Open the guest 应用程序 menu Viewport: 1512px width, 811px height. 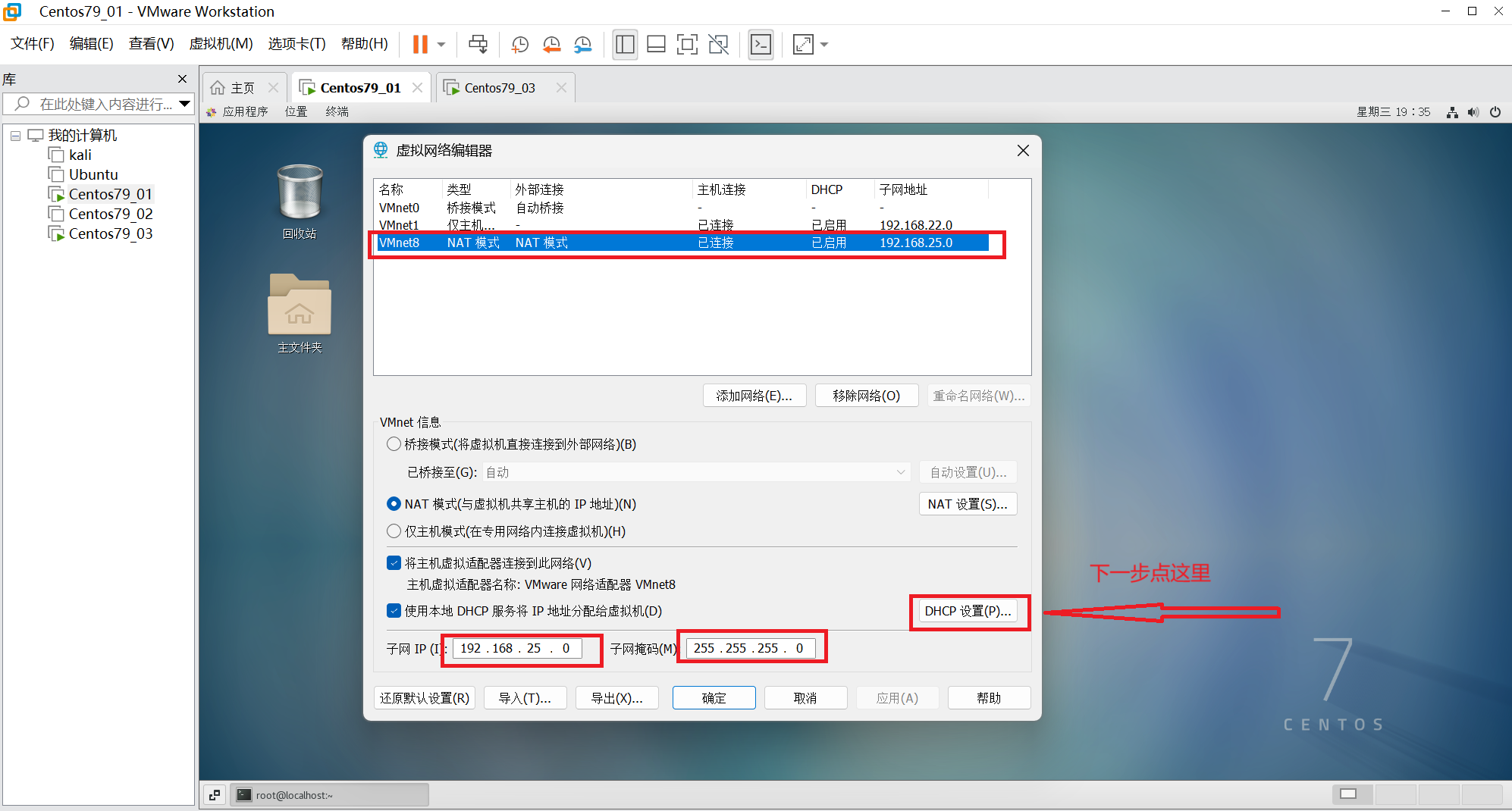245,111
